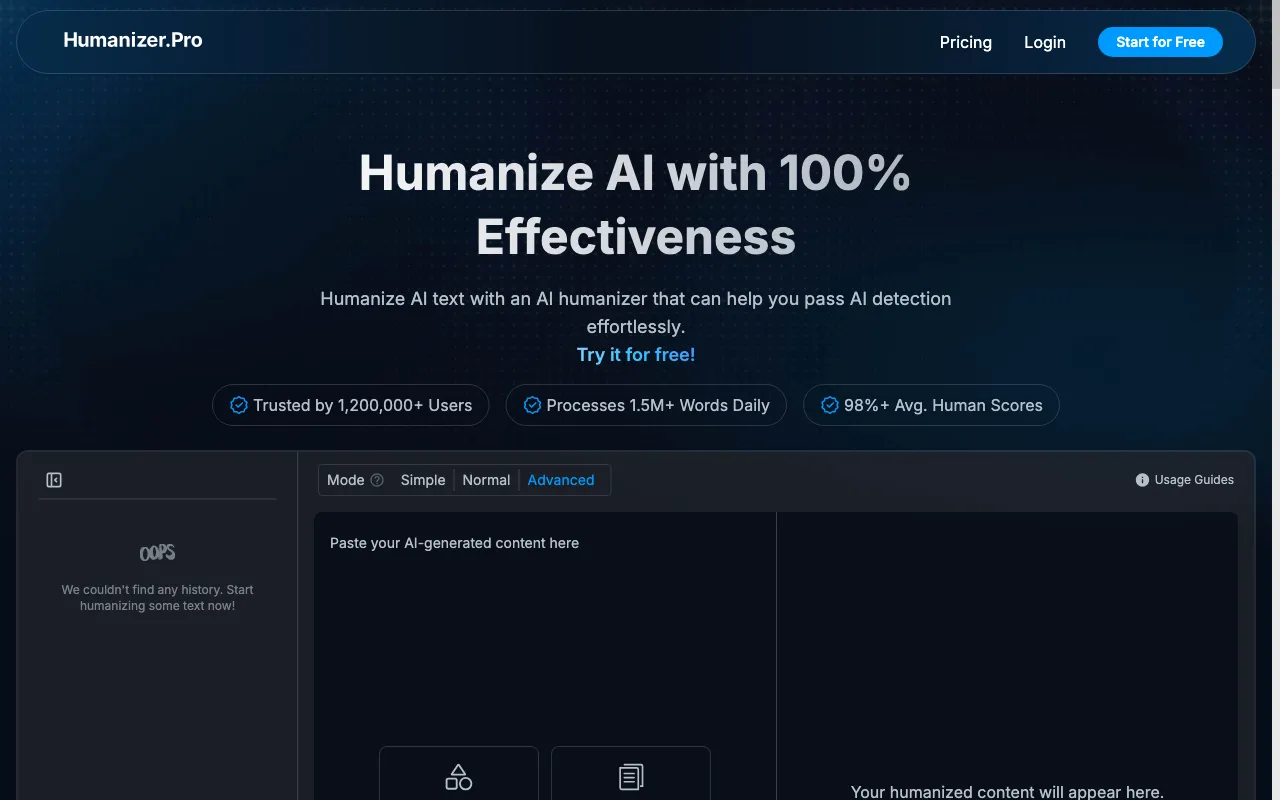Screen dimensions: 1280x800
Task: Click the 'Humanize AI with 100% Effectiveness' heading
Action: coord(635,205)
